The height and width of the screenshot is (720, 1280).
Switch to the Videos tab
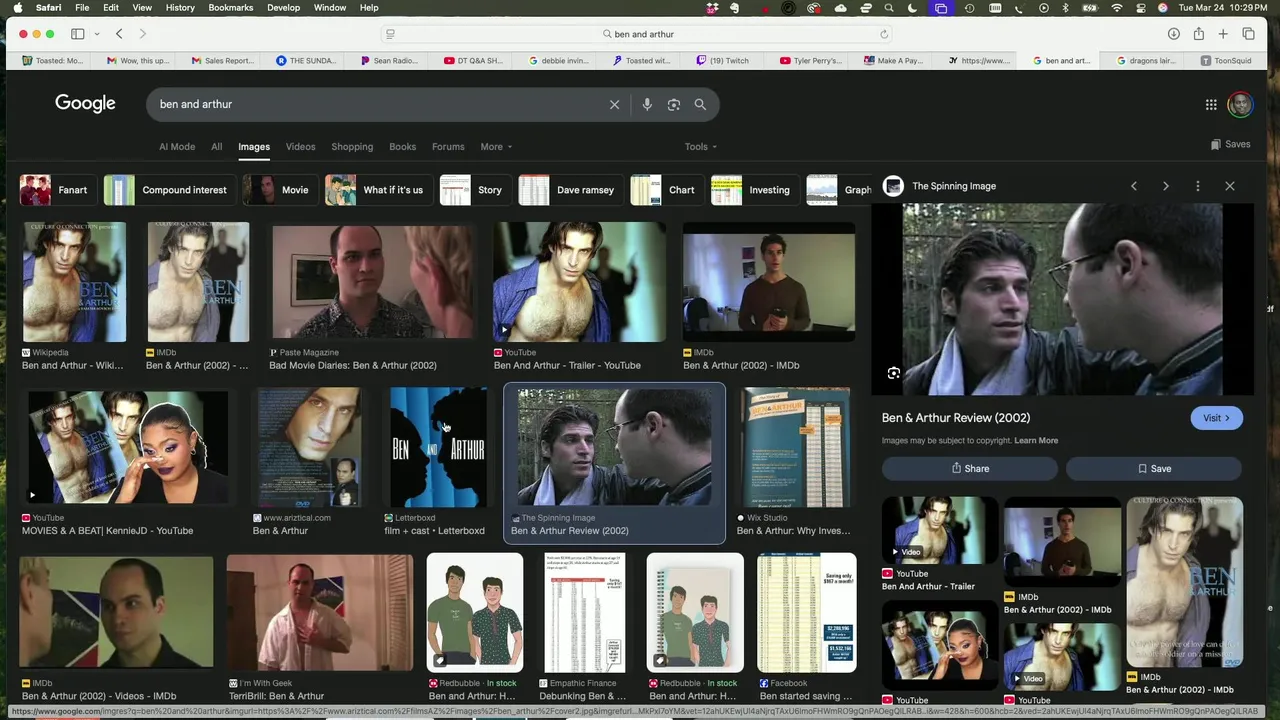pyautogui.click(x=300, y=147)
